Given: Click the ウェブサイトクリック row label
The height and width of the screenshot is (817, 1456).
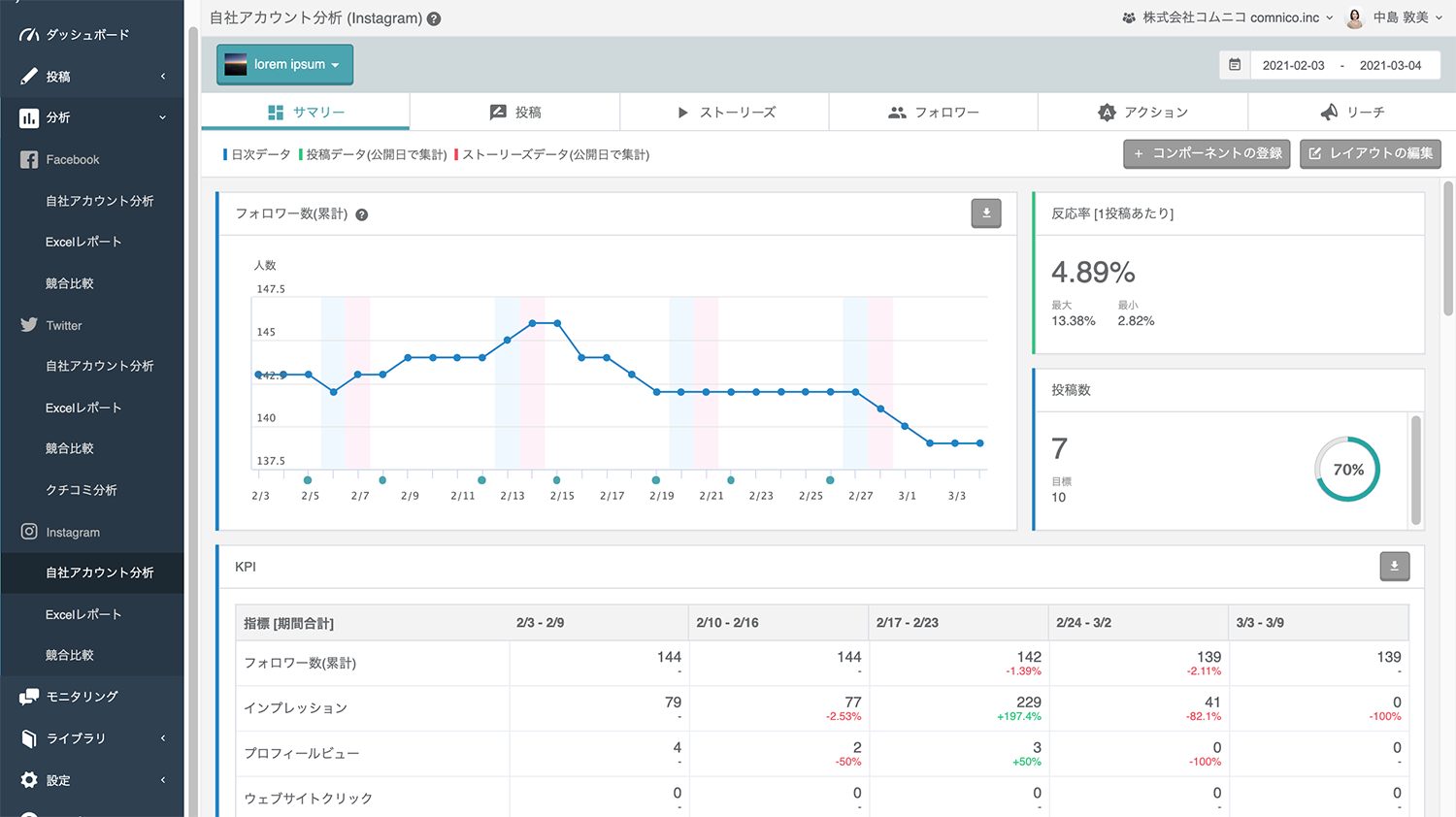Looking at the screenshot, I should (309, 799).
